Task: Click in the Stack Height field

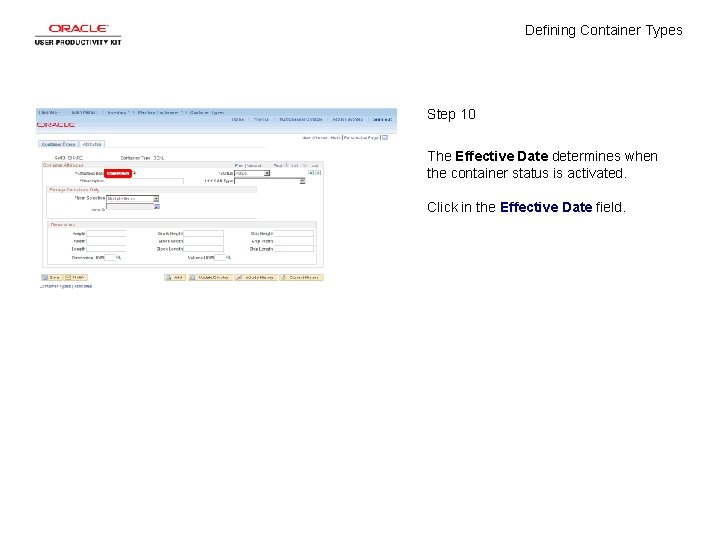Action: 203,234
